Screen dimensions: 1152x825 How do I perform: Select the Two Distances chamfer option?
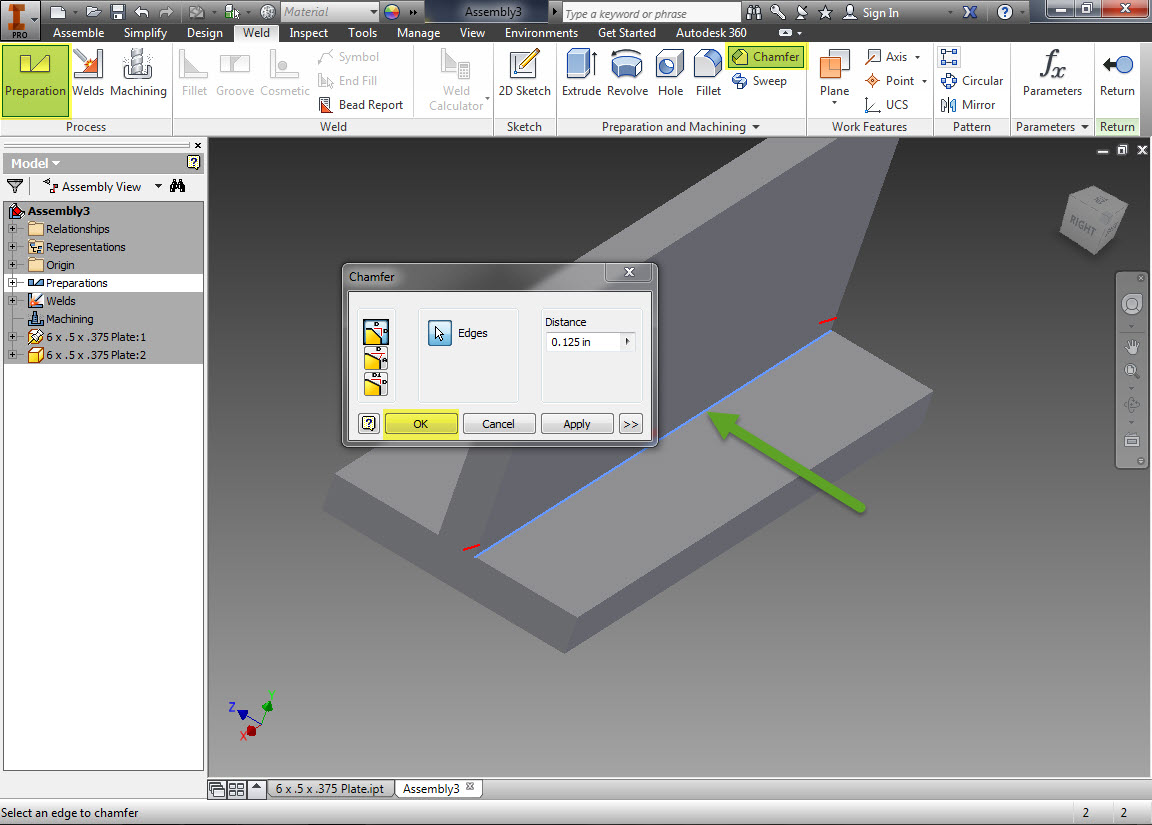coord(376,384)
